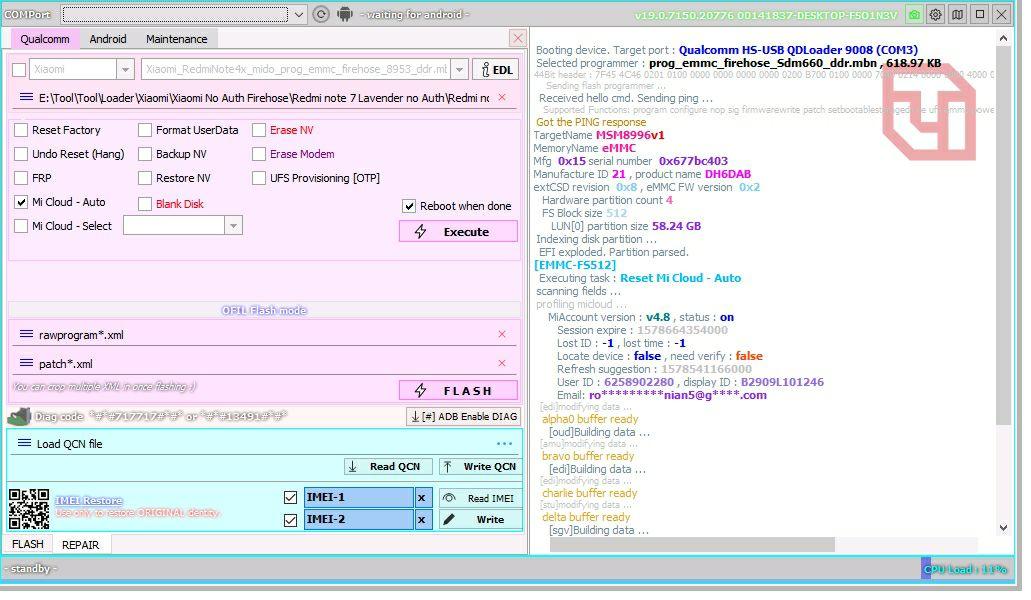The image size is (1031, 600).
Task: Clear the loader path with red X
Action: (x=502, y=97)
